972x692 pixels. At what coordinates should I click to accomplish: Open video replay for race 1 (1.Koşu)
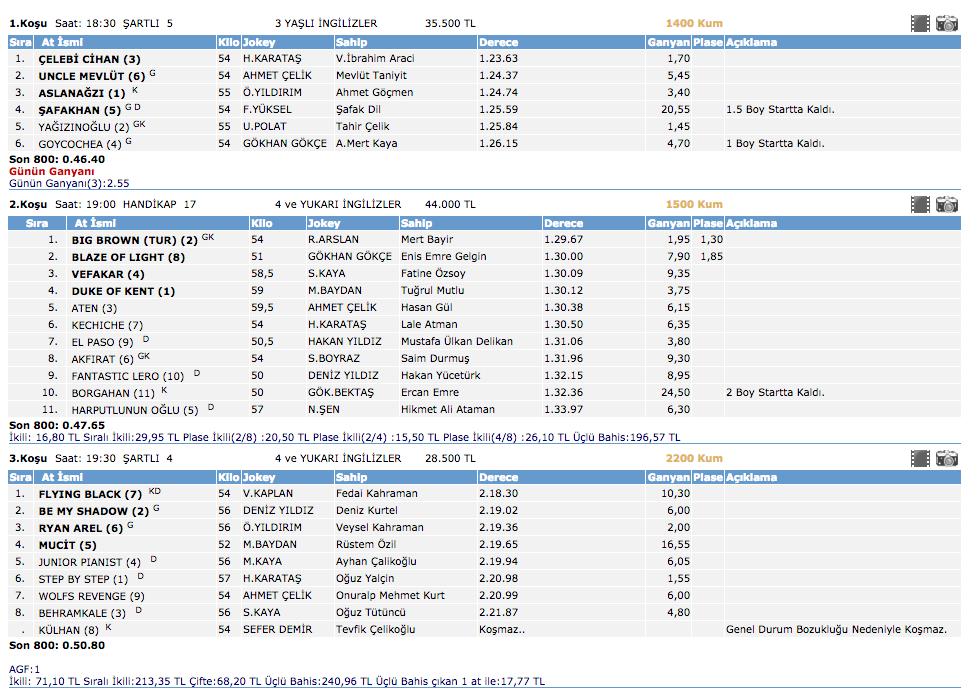[920, 23]
